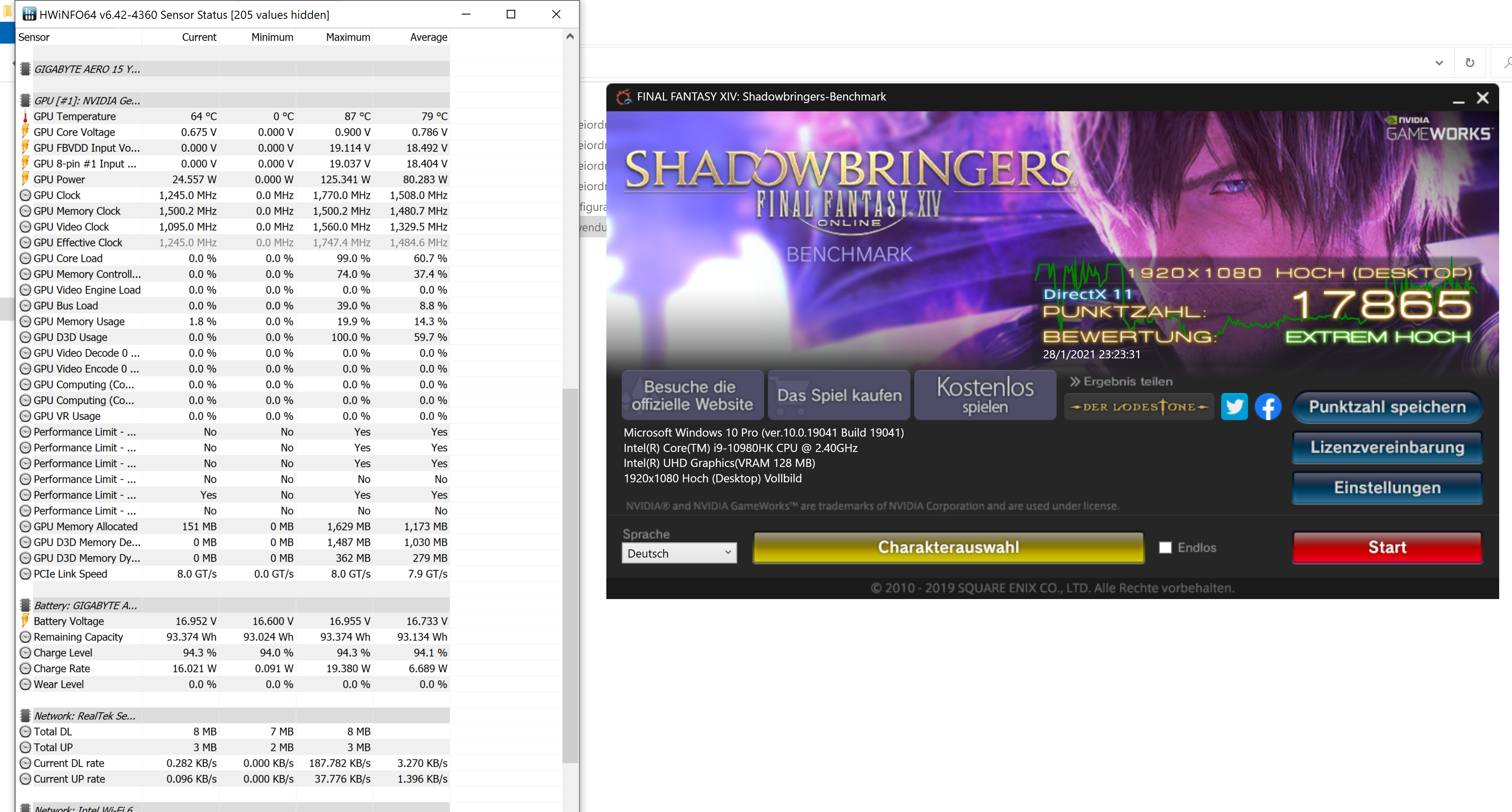
Task: Click the Battery GIGABYTE group chip icon
Action: (25, 605)
